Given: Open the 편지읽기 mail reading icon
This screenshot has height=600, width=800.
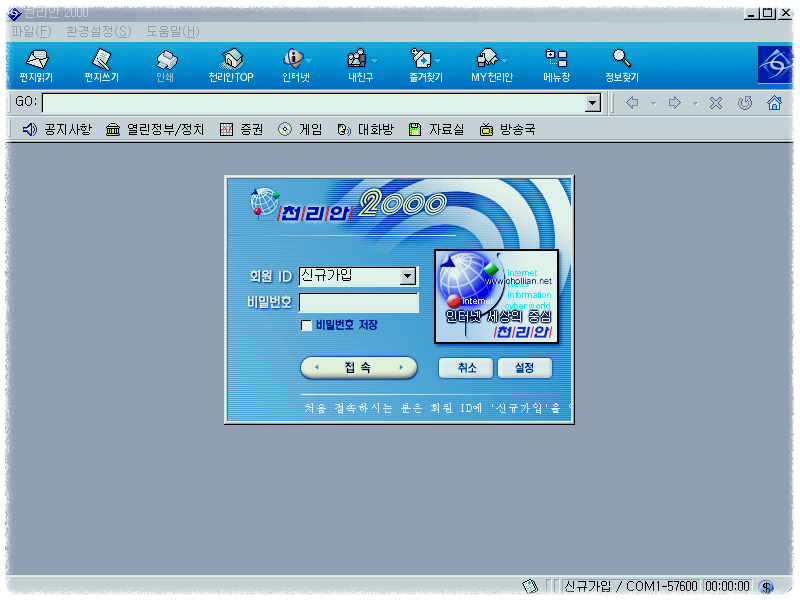Looking at the screenshot, I should 36,66.
